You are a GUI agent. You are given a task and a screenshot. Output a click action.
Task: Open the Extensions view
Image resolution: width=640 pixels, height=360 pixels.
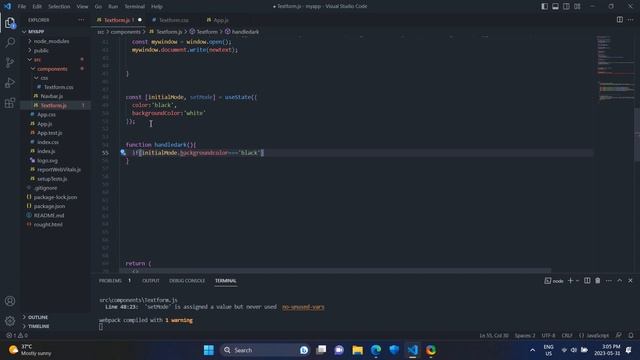[x=10, y=103]
